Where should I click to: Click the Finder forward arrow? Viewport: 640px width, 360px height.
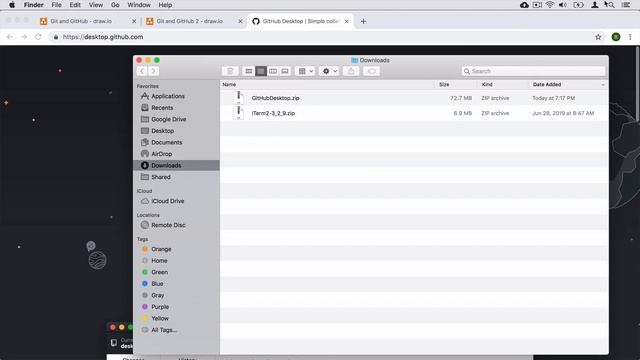point(153,71)
